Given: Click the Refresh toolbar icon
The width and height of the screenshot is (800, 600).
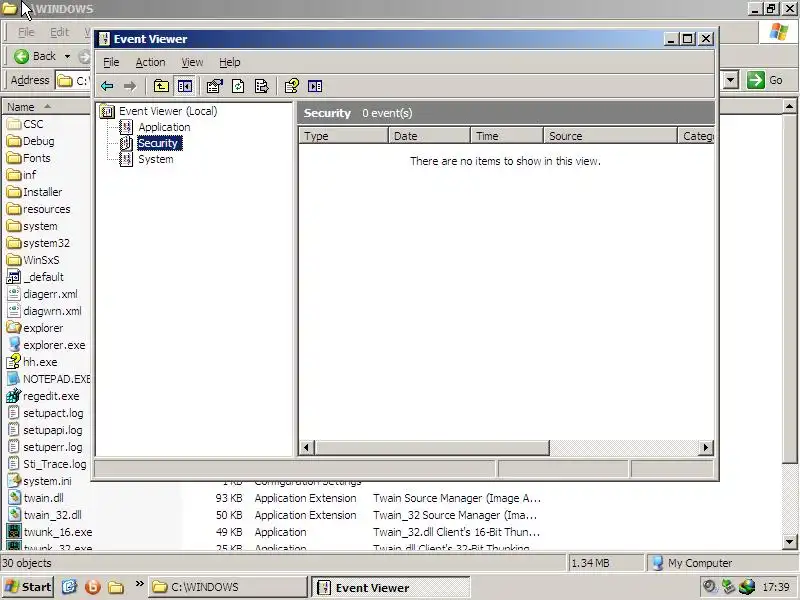Looking at the screenshot, I should 238,86.
